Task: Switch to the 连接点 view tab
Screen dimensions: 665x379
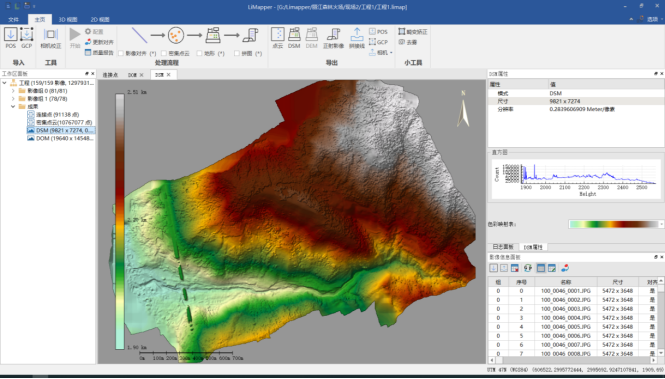Action: click(110, 75)
